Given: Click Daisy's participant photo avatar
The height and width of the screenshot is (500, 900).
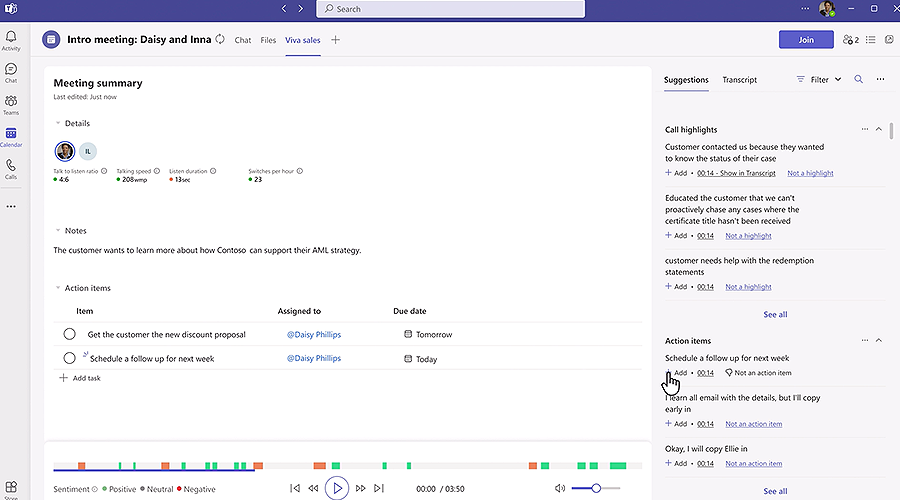Looking at the screenshot, I should coord(65,151).
